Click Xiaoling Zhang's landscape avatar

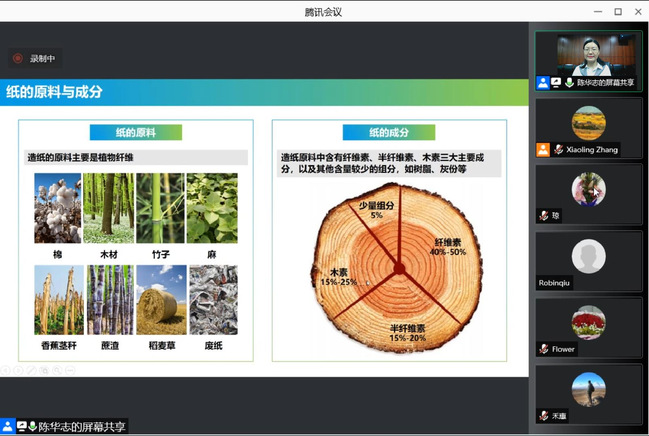click(x=588, y=122)
